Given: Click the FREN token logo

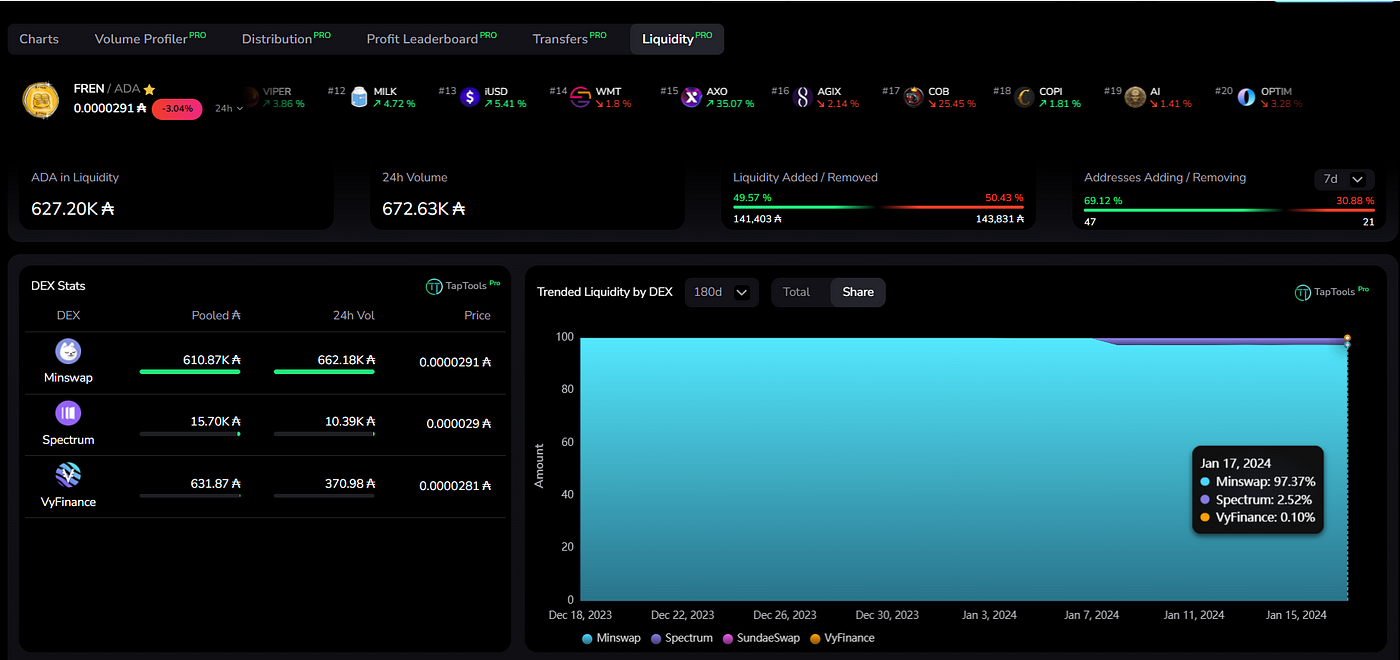Looking at the screenshot, I should 39,99.
